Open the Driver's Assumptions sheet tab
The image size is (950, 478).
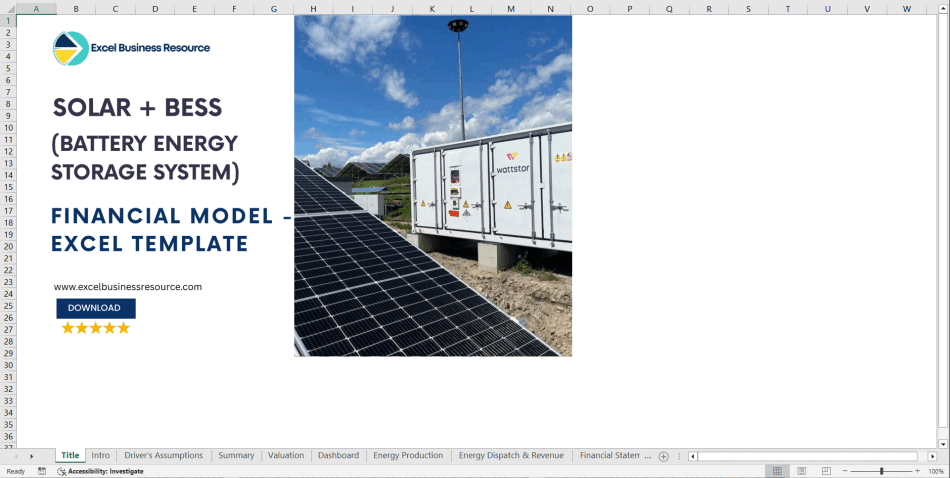coord(163,456)
